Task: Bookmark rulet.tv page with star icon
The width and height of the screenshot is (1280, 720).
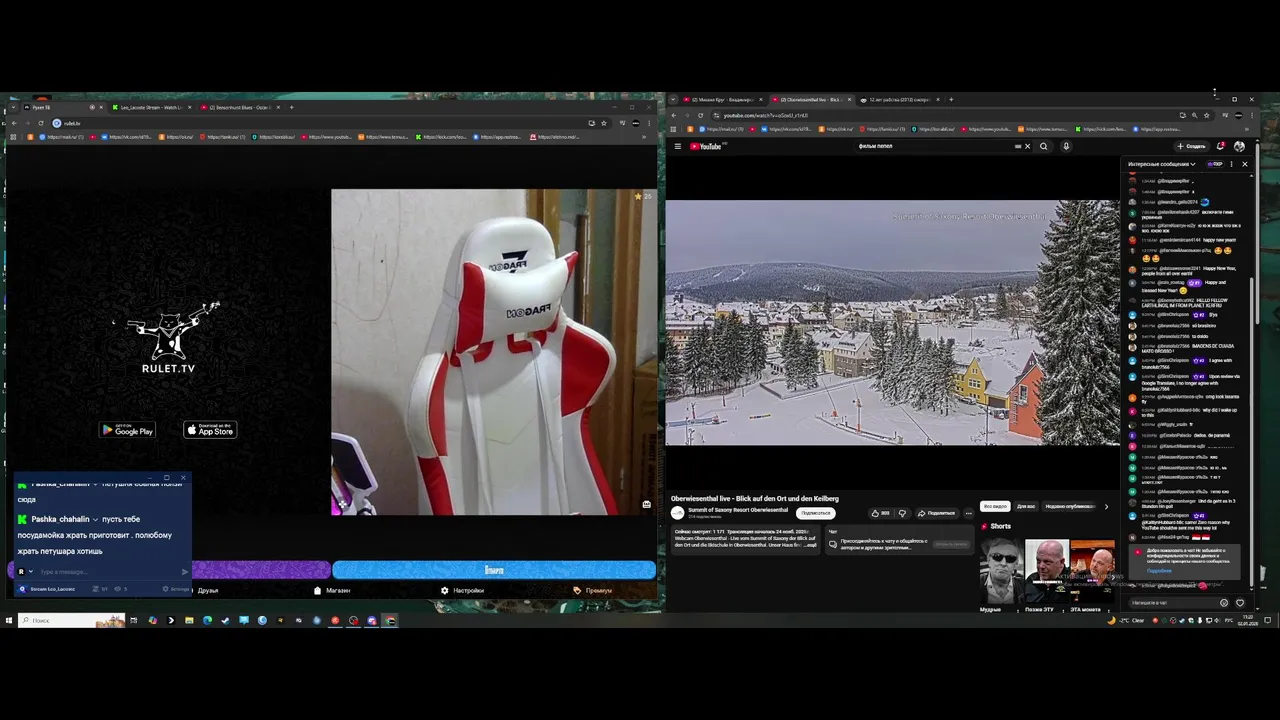Action: tap(603, 123)
